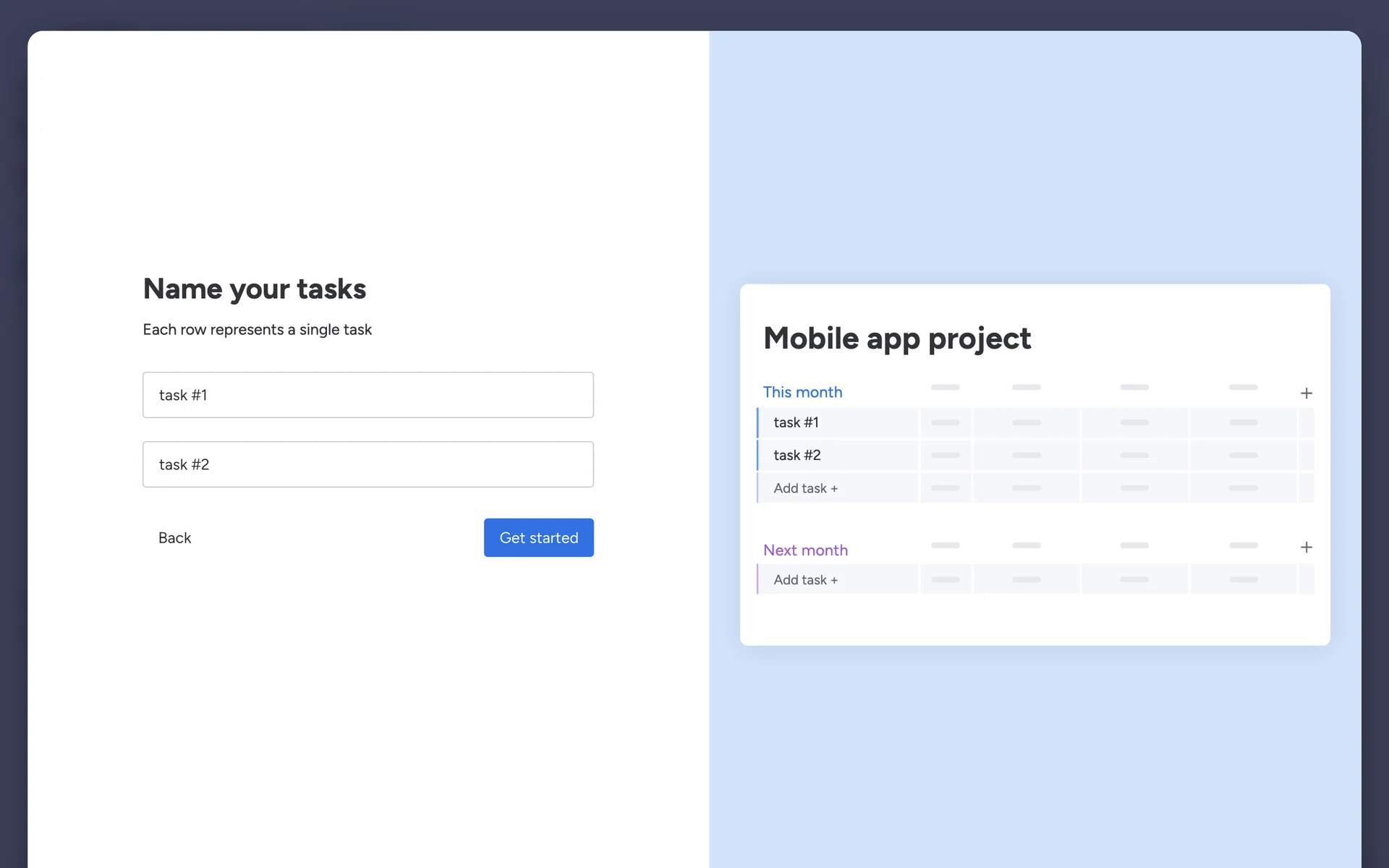Click first column header placeholder in This month
Image resolution: width=1389 pixels, height=868 pixels.
click(945, 387)
